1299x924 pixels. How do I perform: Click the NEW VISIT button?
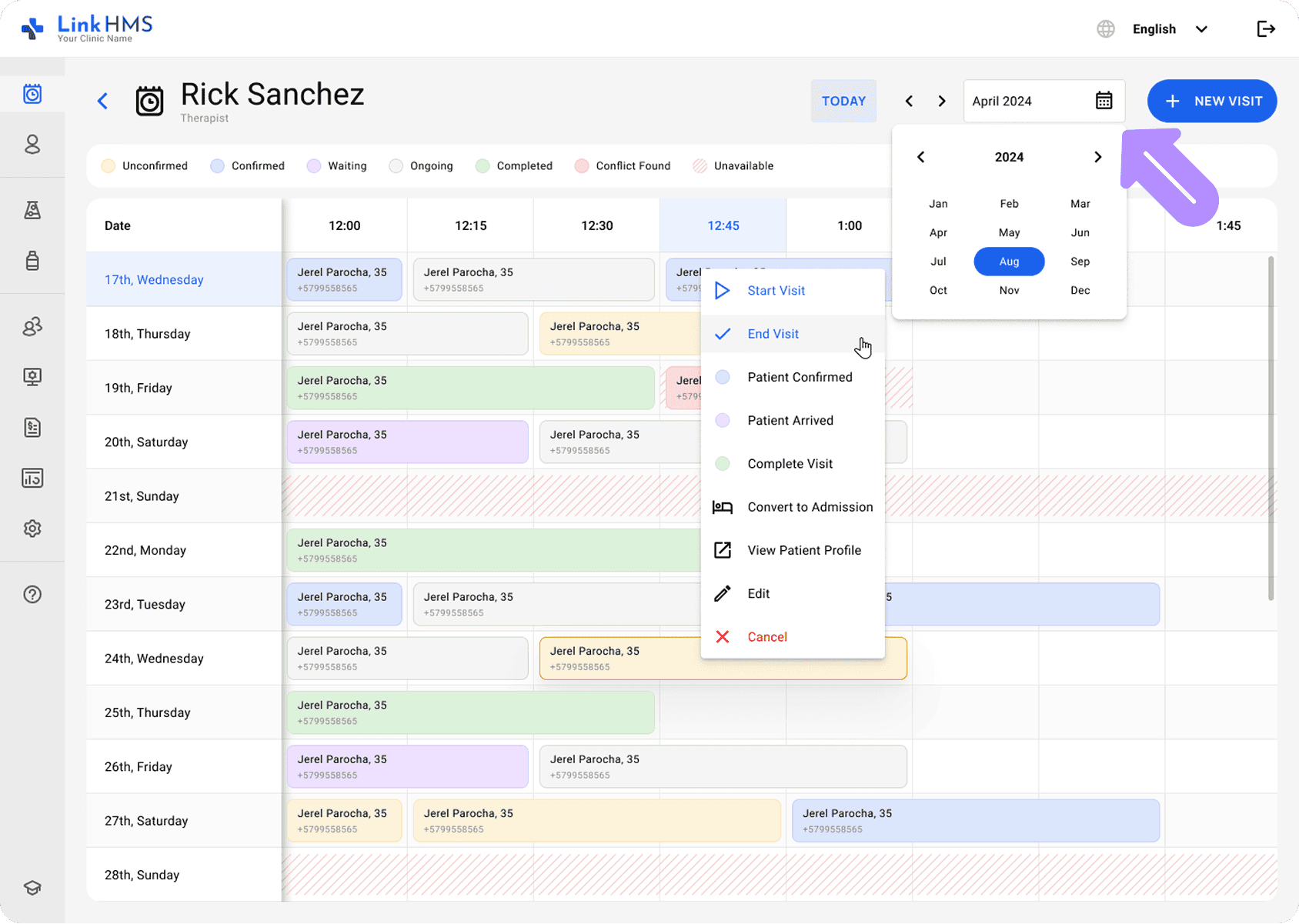tap(1211, 101)
